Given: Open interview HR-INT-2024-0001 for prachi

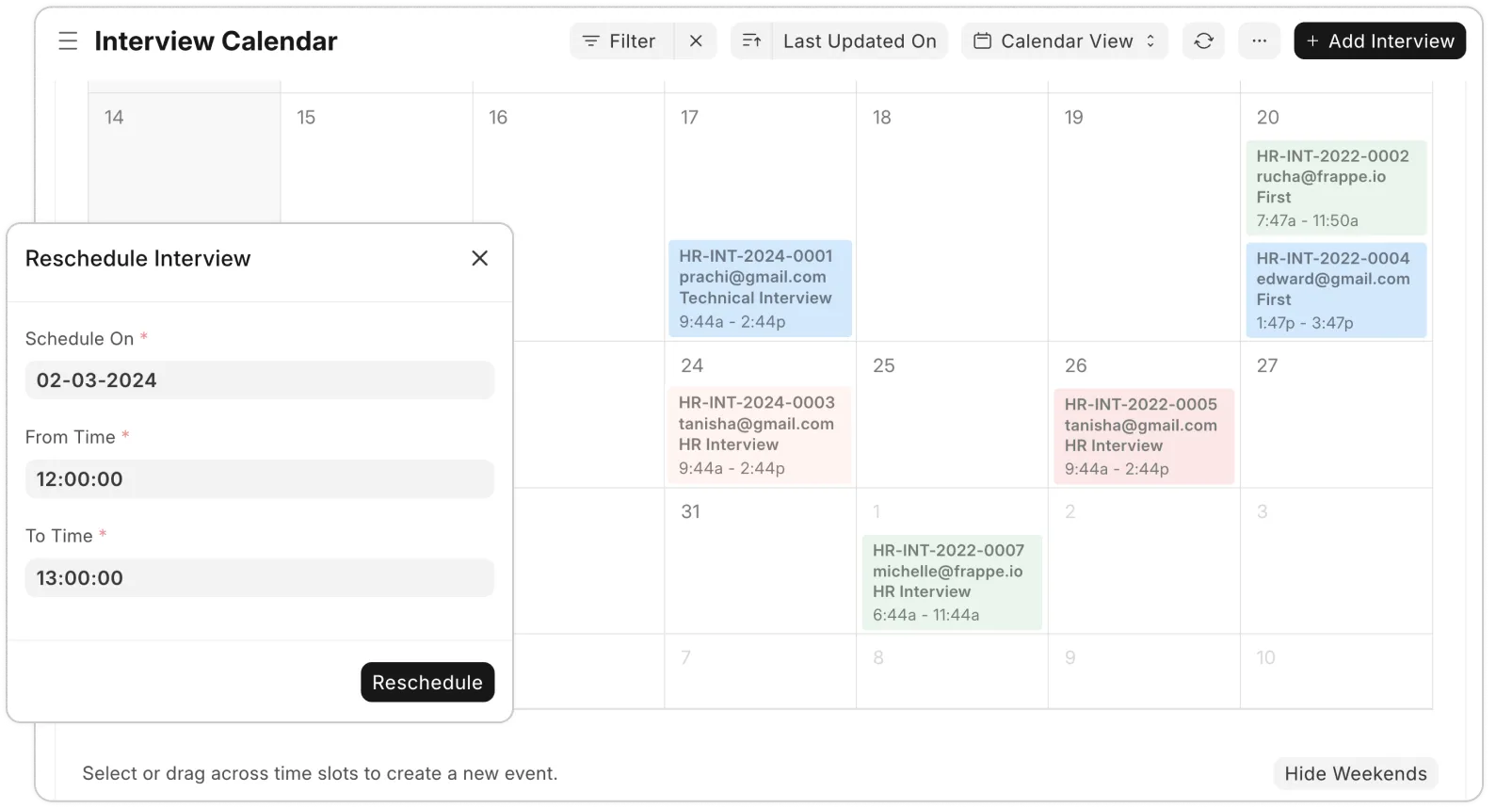Looking at the screenshot, I should click(x=760, y=288).
